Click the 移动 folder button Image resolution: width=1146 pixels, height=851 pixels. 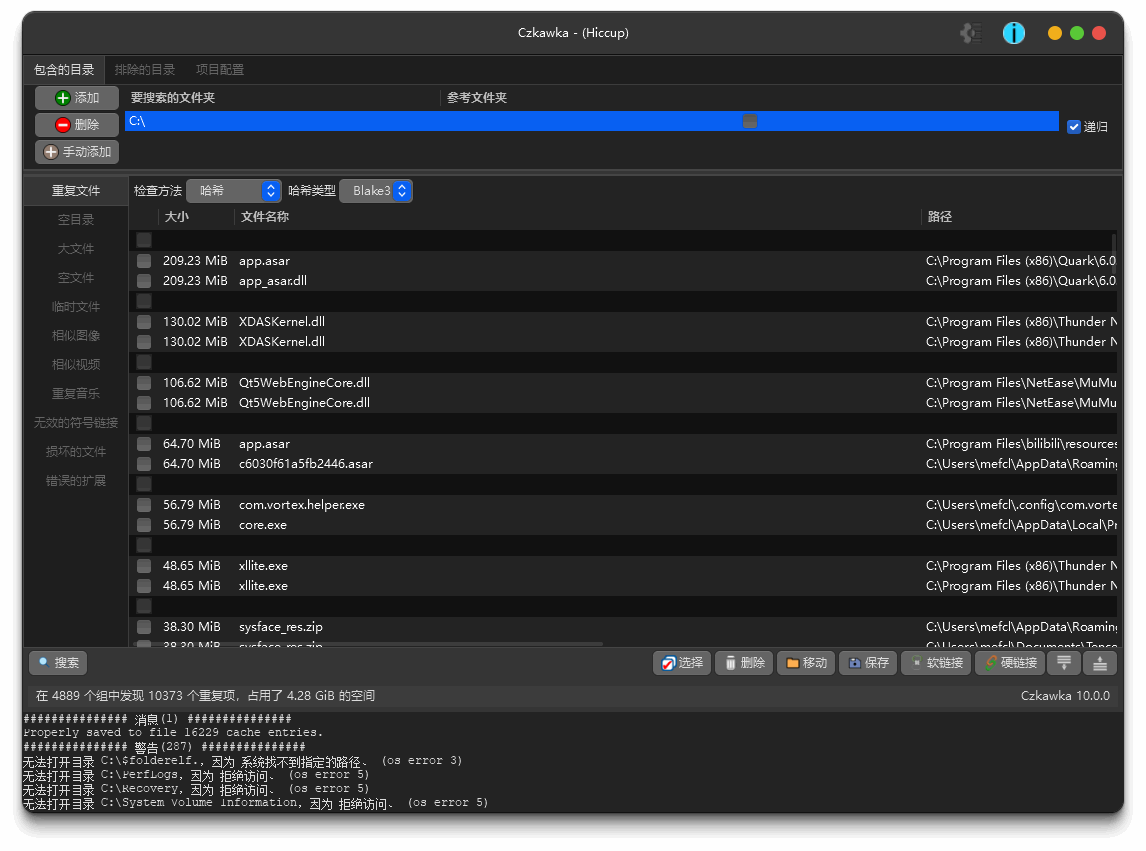(806, 663)
